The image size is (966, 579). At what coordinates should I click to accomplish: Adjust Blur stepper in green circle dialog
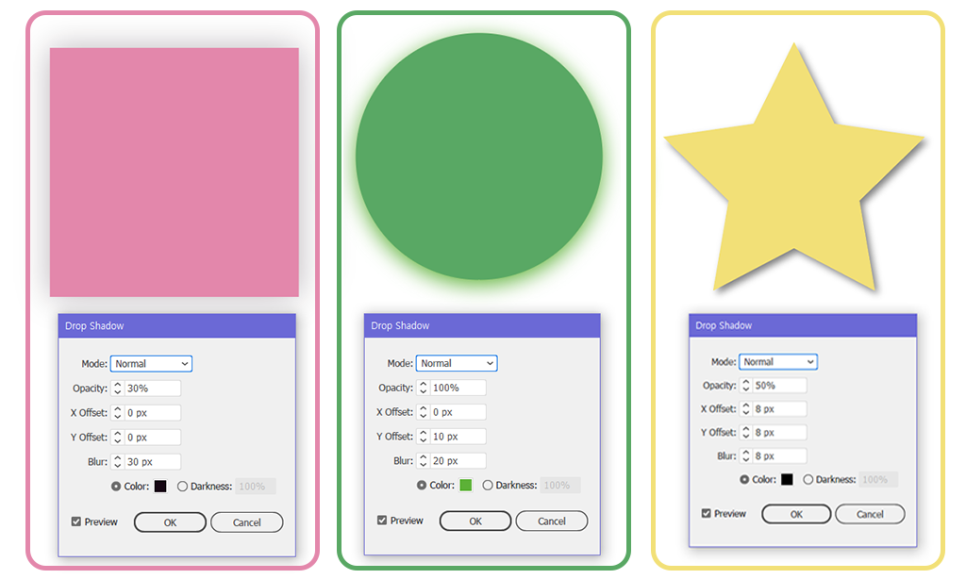point(423,460)
